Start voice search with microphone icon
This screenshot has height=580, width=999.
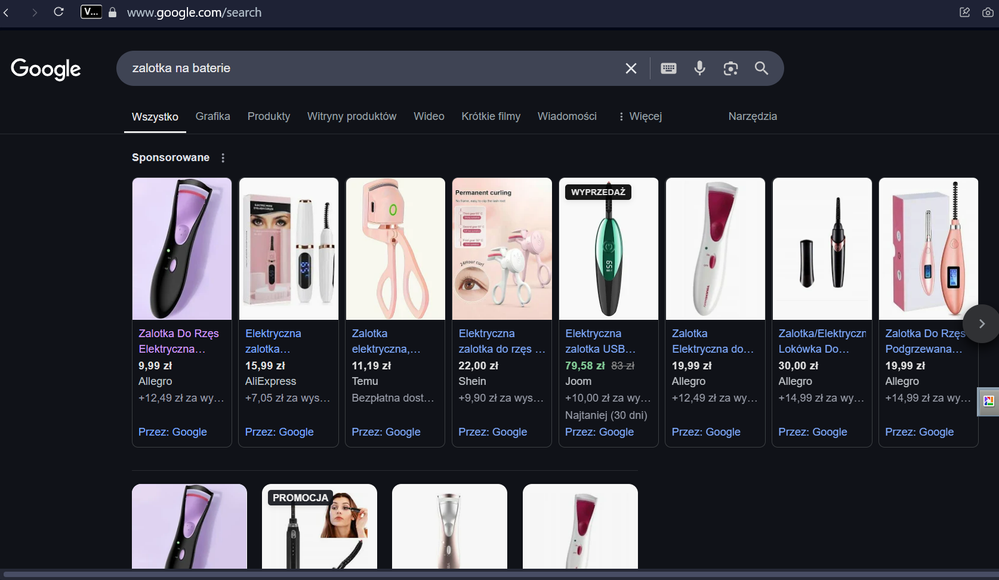click(x=700, y=68)
